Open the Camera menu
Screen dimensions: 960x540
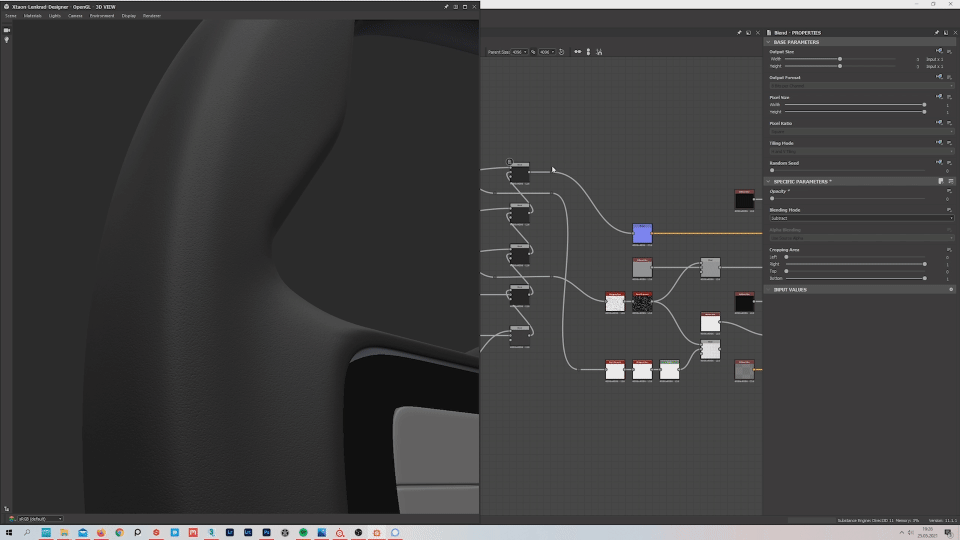(75, 16)
